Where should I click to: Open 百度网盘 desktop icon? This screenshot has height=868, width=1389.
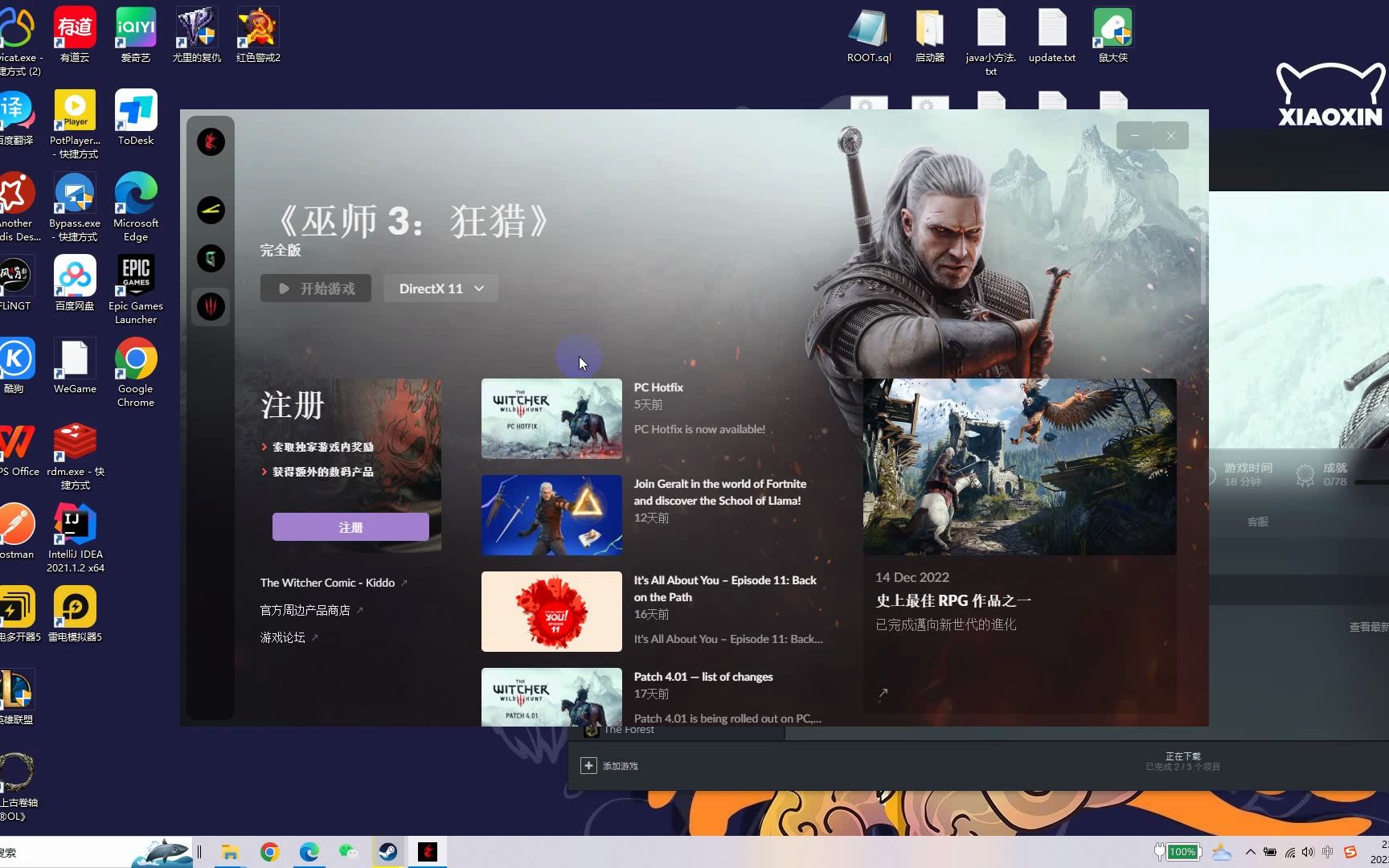click(75, 283)
